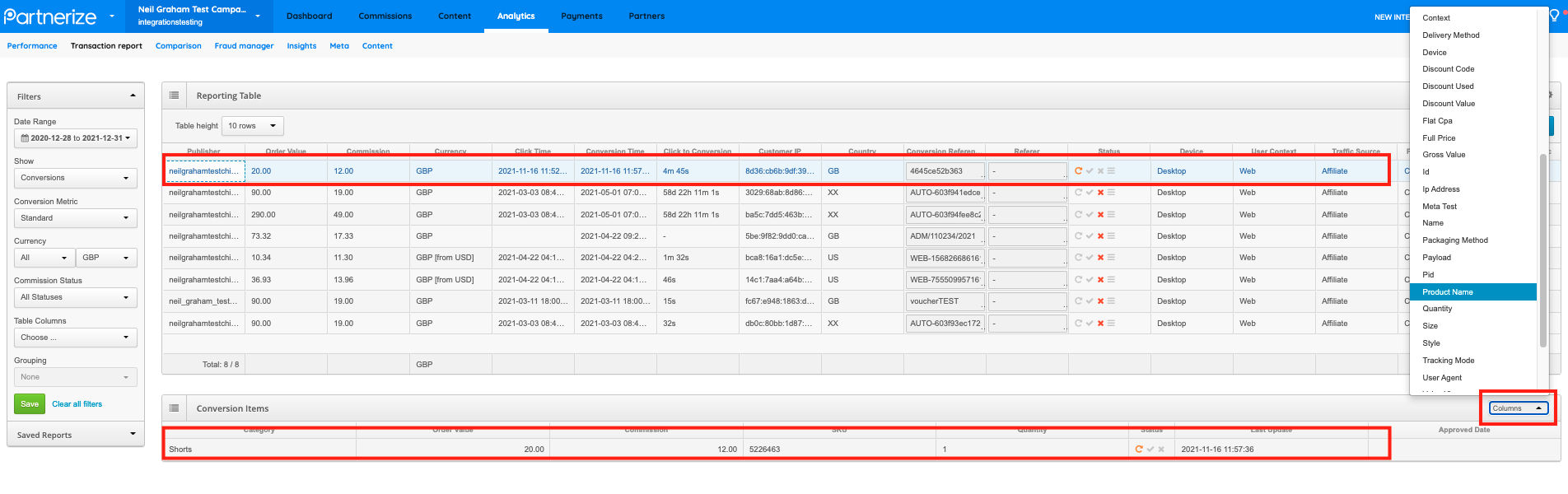Click approve checkmark for ADM/110234/2021 row
The height and width of the screenshot is (494, 1568).
pyautogui.click(x=1090, y=236)
